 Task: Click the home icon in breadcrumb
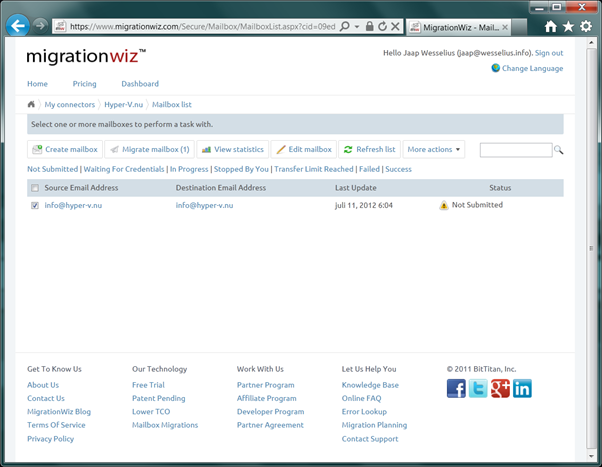[x=32, y=104]
